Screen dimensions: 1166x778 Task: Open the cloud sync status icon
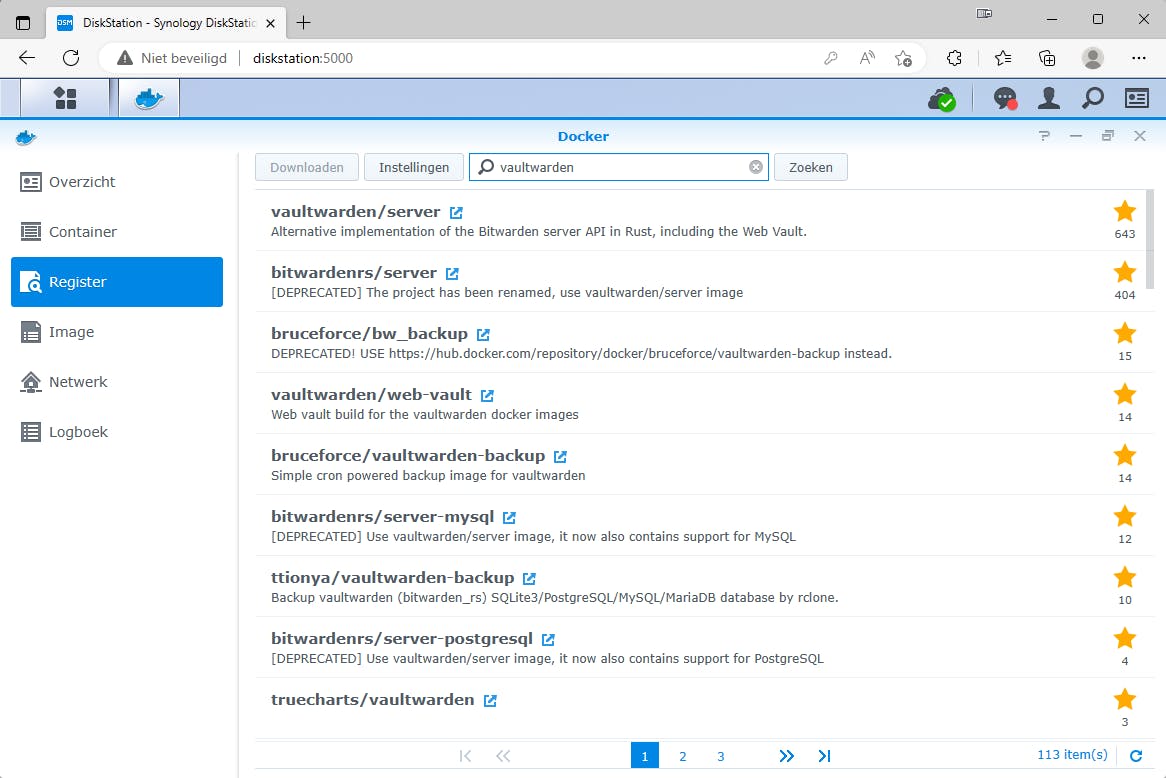coord(942,99)
